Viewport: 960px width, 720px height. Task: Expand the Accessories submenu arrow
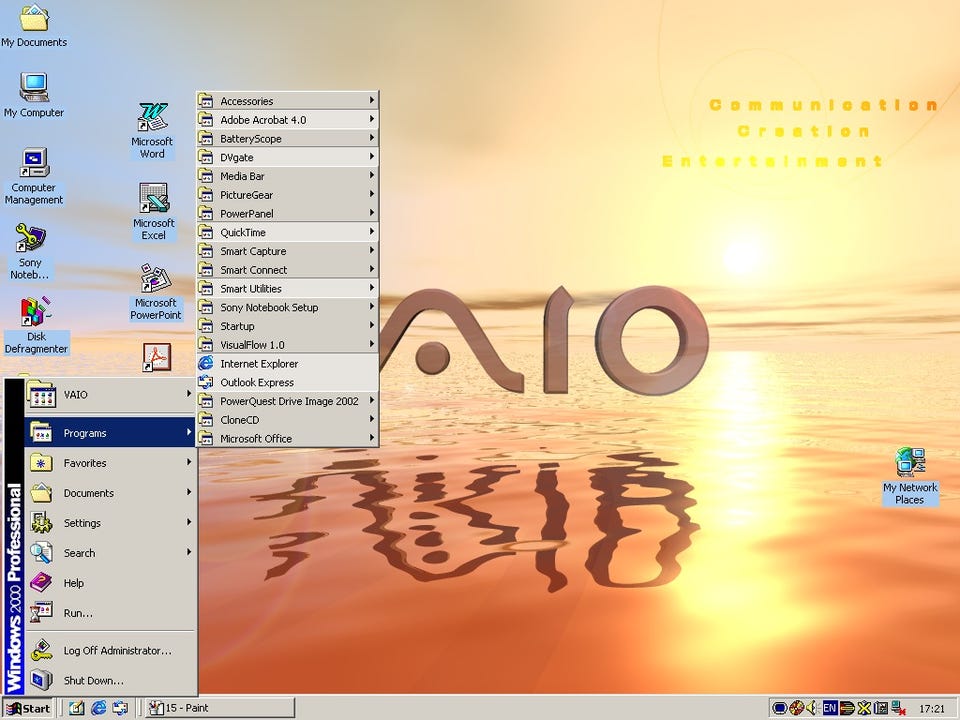372,100
